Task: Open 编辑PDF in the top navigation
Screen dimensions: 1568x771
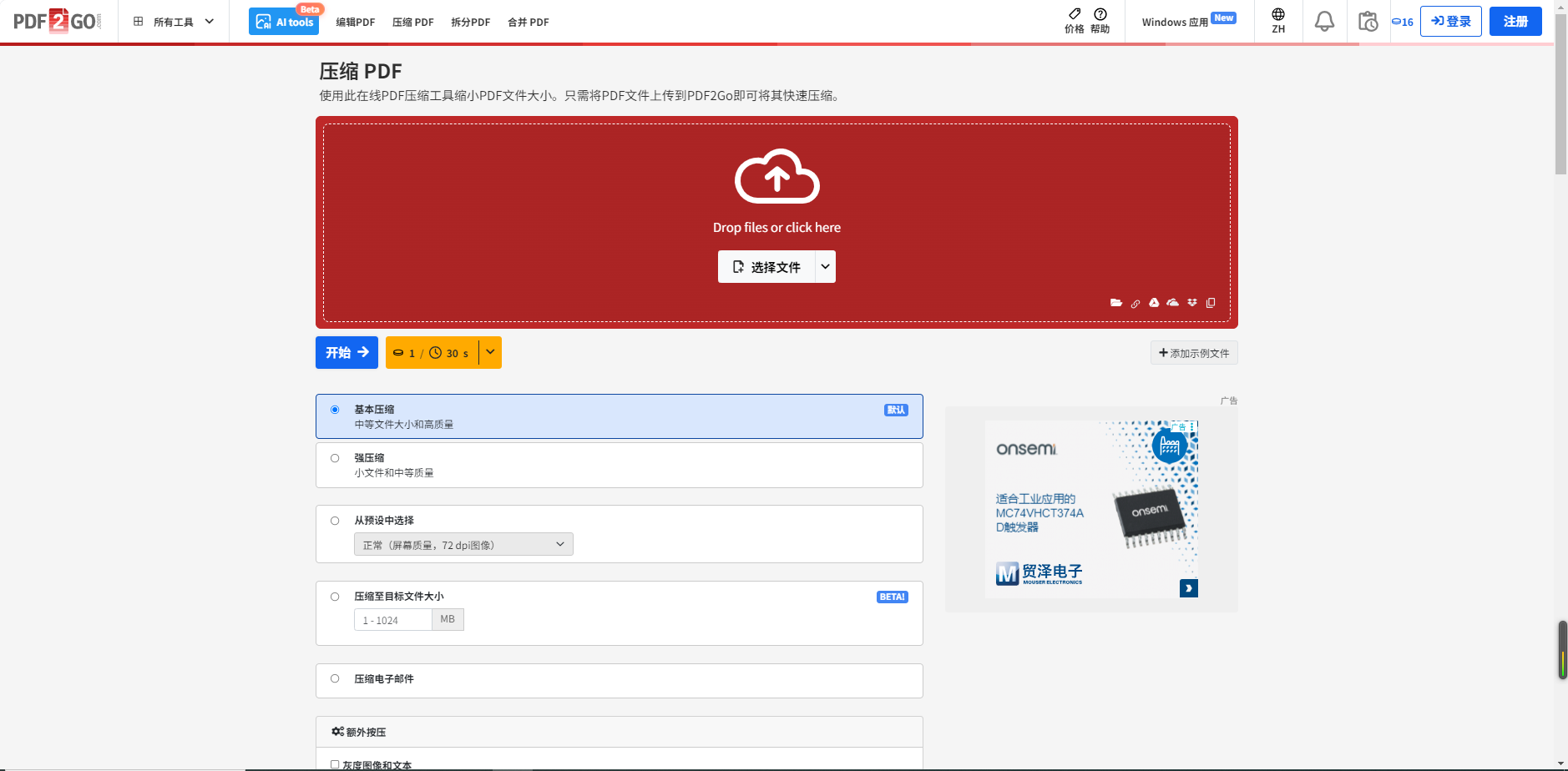Action: (355, 23)
